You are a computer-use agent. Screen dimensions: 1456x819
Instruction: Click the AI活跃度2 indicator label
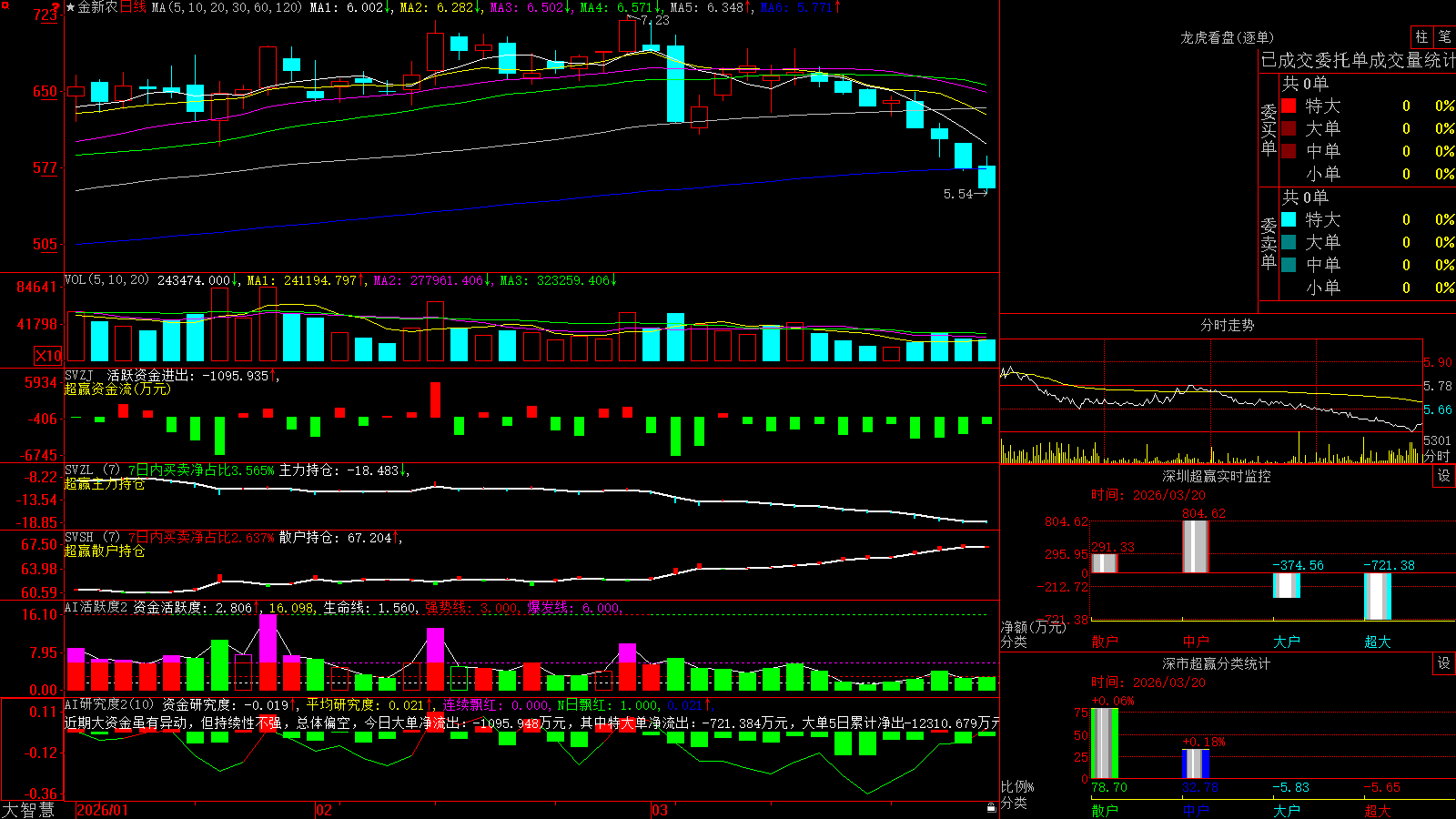point(96,607)
